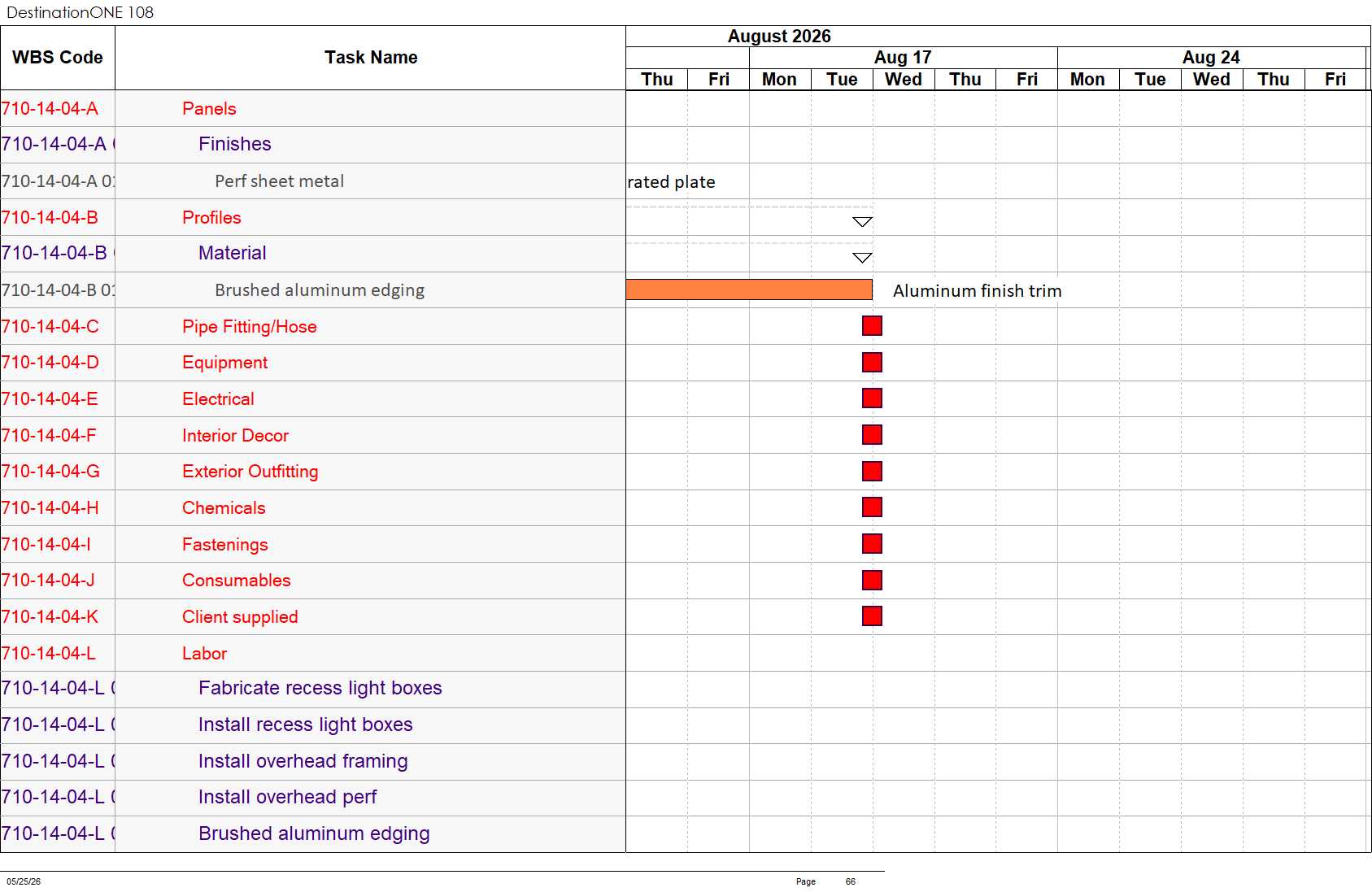Click the red milestone marker for Pipe Fitting/Hose
The width and height of the screenshot is (1372, 892).
(x=872, y=326)
